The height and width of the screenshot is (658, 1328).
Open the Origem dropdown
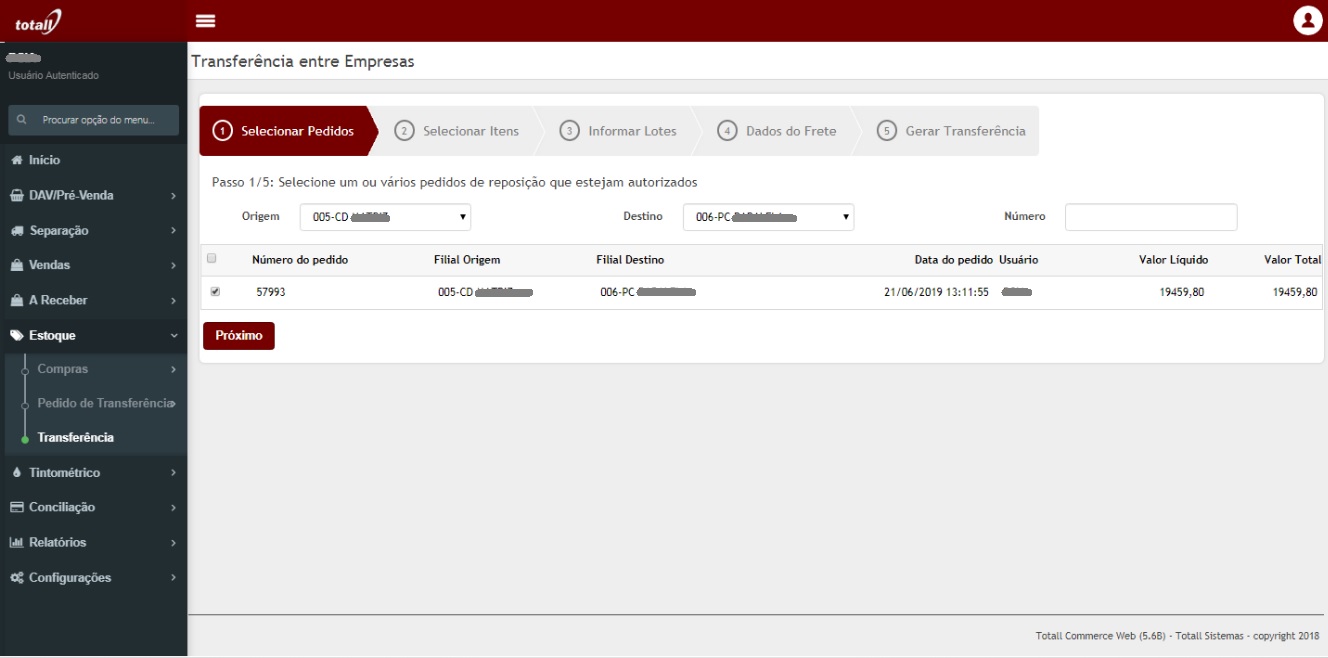385,217
